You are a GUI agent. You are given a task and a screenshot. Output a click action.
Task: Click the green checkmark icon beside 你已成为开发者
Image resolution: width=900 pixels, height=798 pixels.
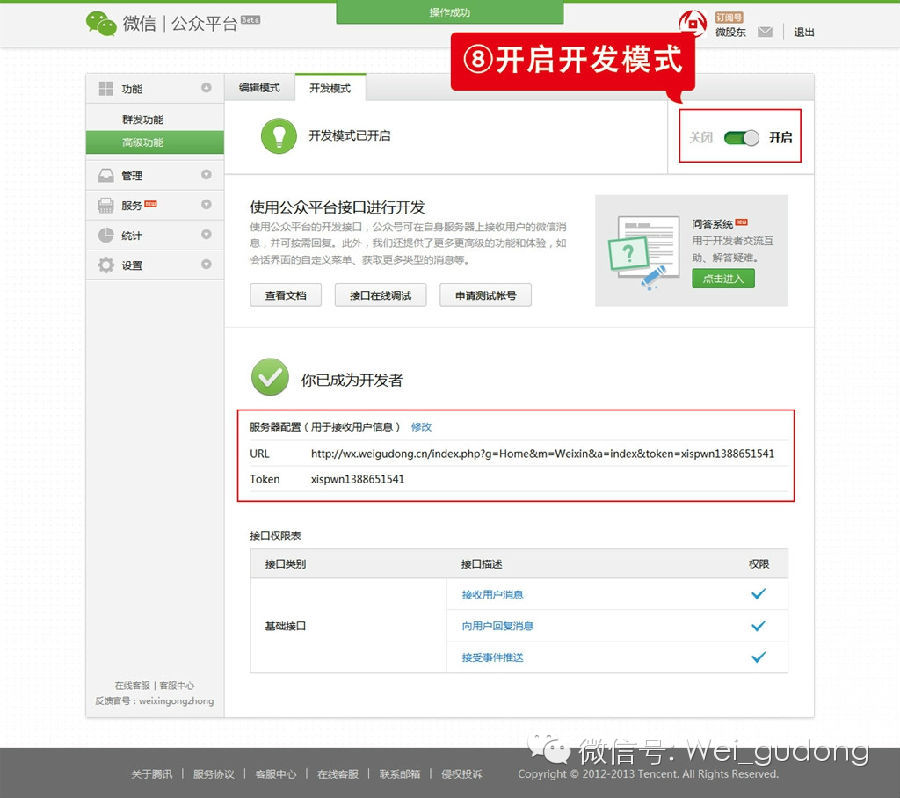270,378
